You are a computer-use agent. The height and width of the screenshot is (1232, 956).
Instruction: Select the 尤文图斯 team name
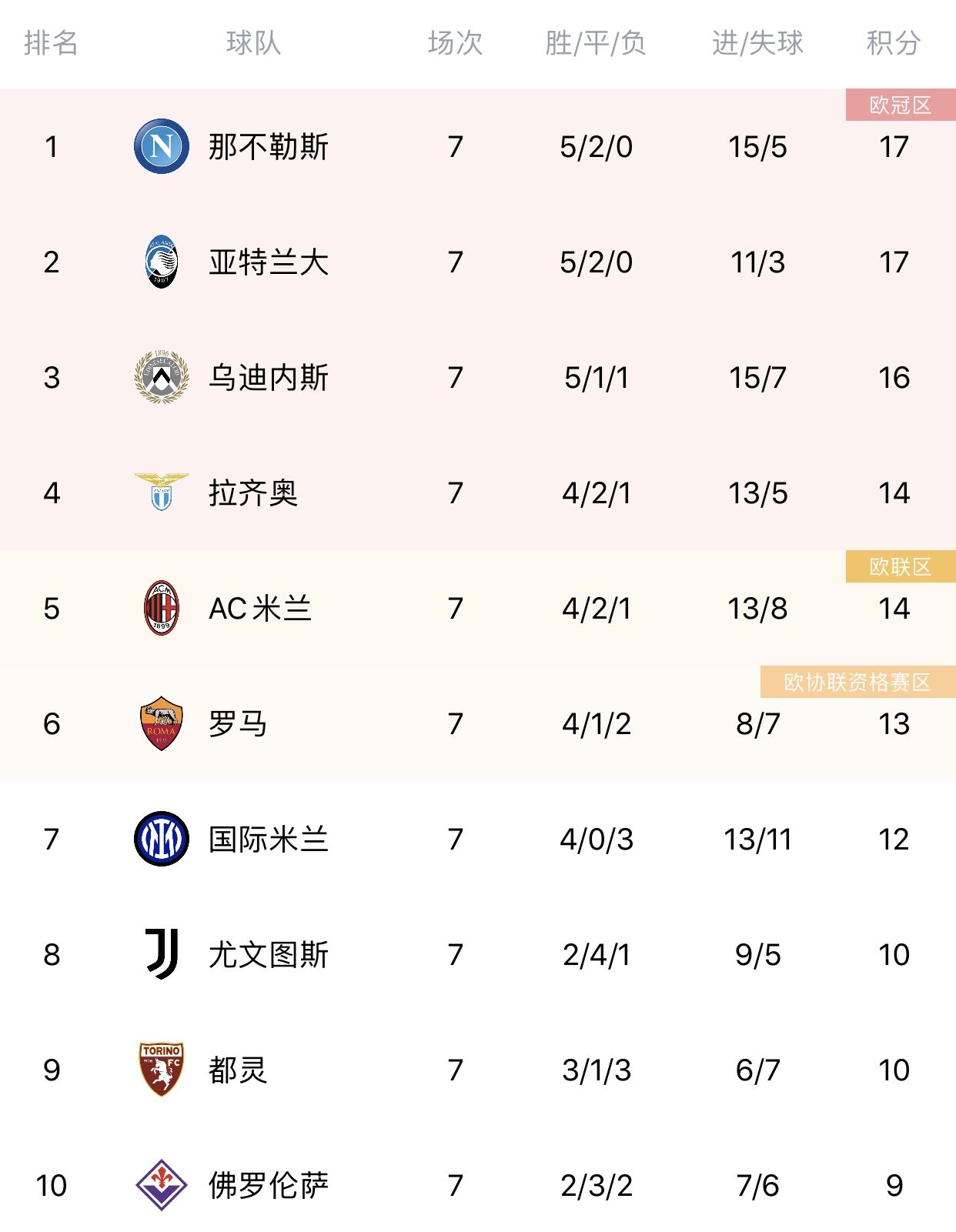pos(269,954)
